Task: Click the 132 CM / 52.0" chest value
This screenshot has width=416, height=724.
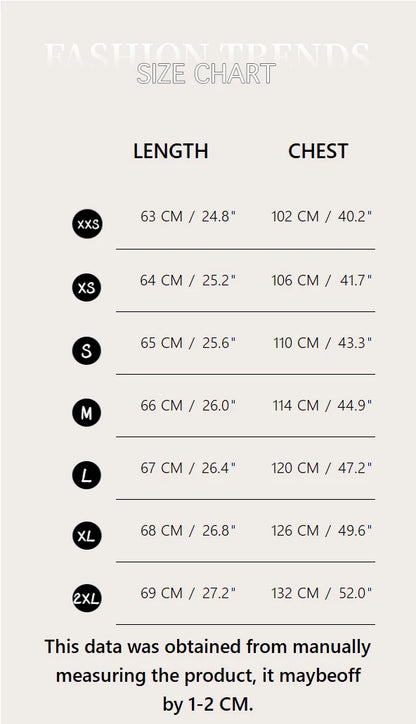Action: [321, 593]
